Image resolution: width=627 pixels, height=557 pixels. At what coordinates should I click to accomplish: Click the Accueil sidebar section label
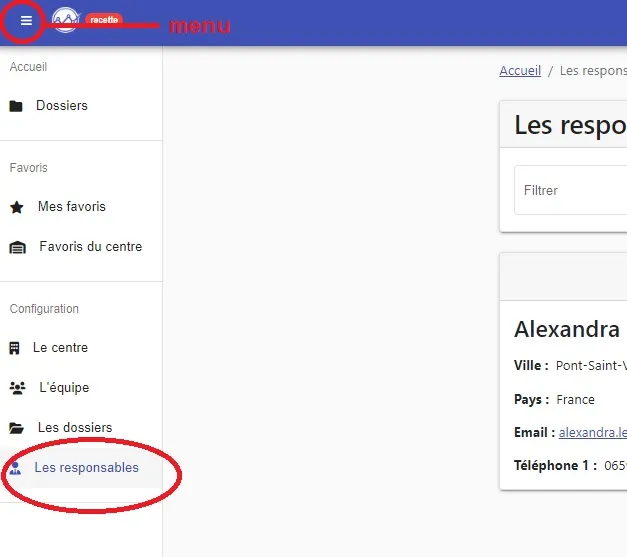pos(28,67)
